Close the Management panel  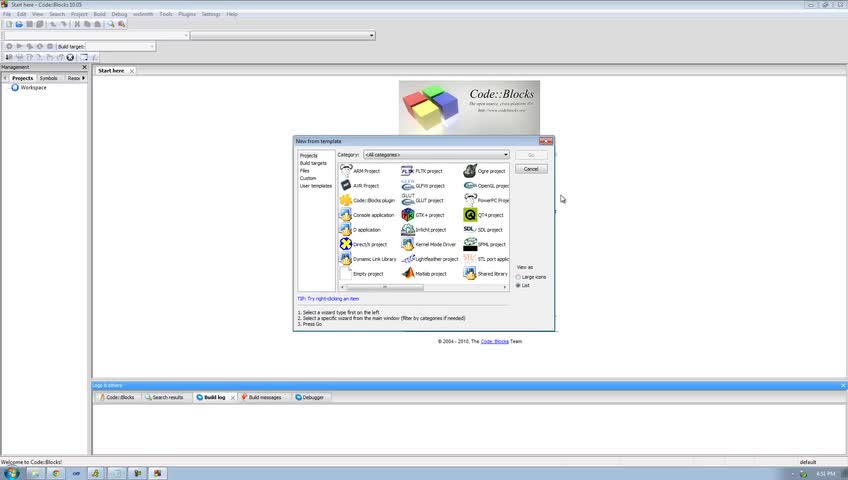(x=84, y=67)
